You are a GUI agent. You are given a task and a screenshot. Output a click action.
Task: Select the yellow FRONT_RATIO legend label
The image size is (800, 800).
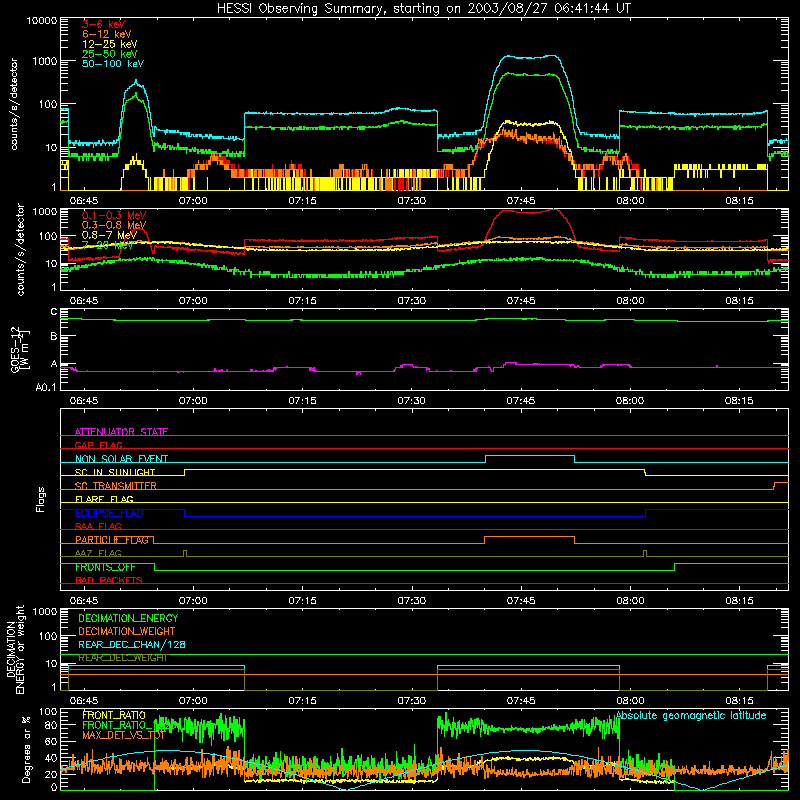click(114, 715)
